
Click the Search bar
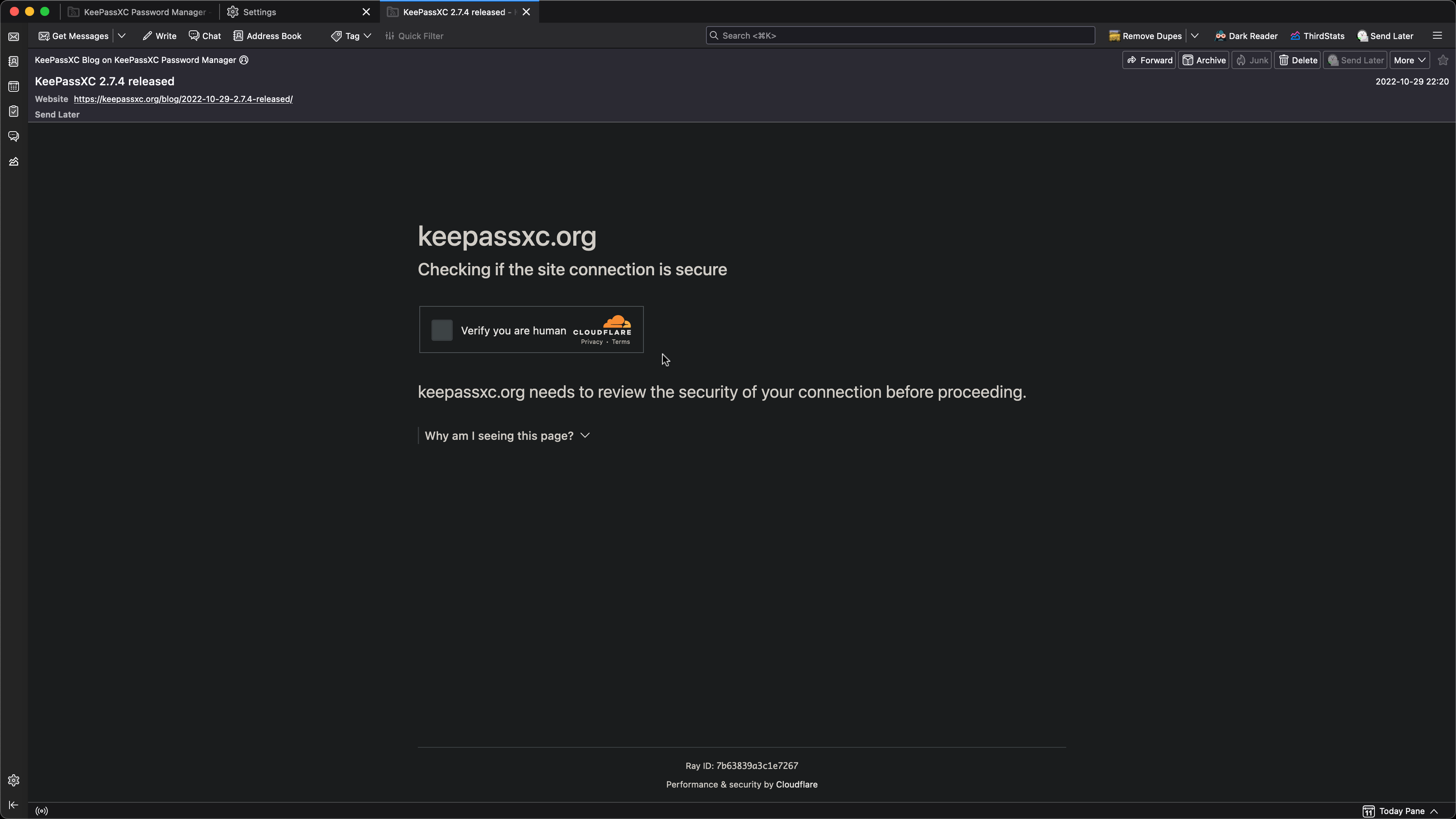[899, 35]
